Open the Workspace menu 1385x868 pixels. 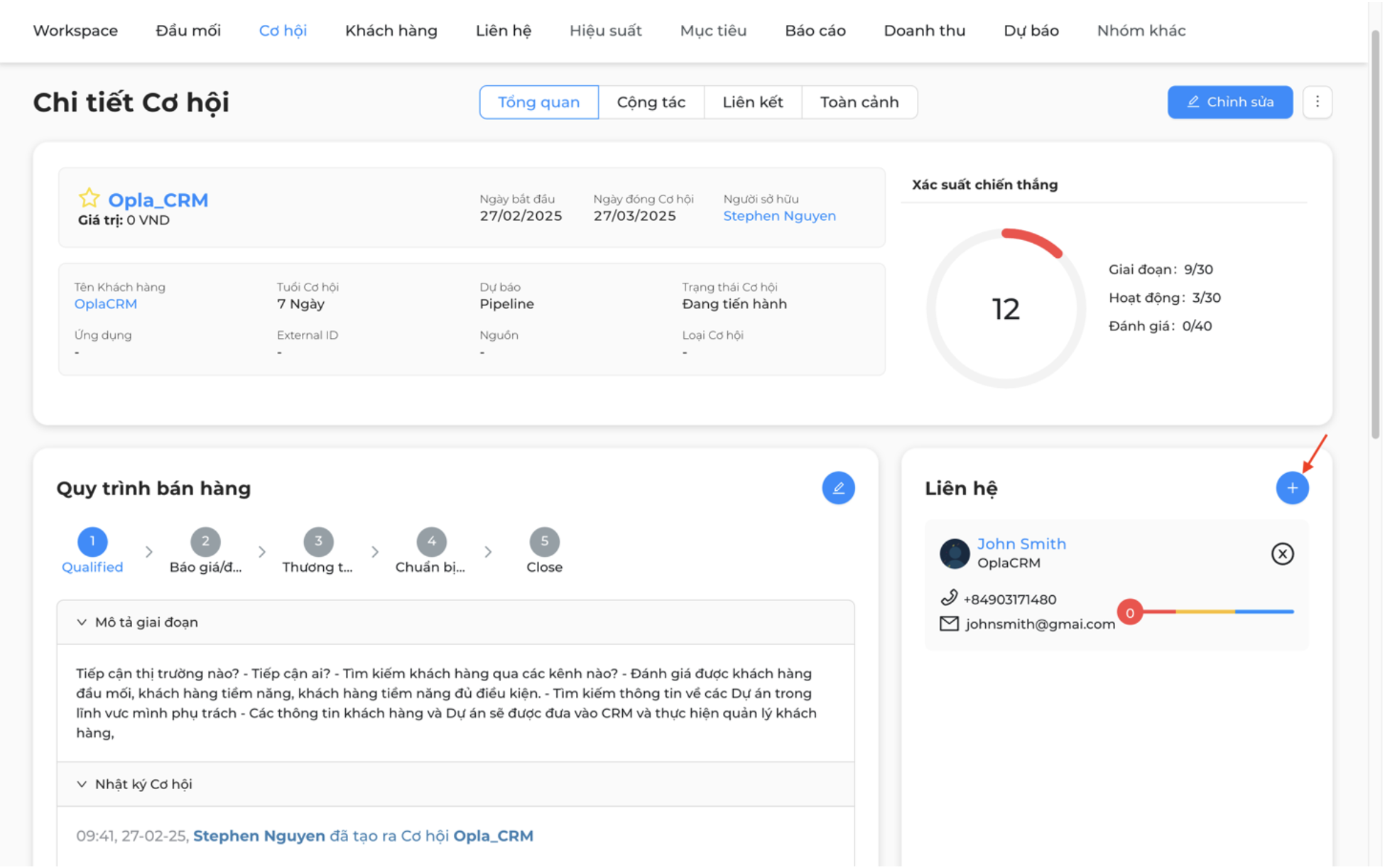pyautogui.click(x=75, y=31)
